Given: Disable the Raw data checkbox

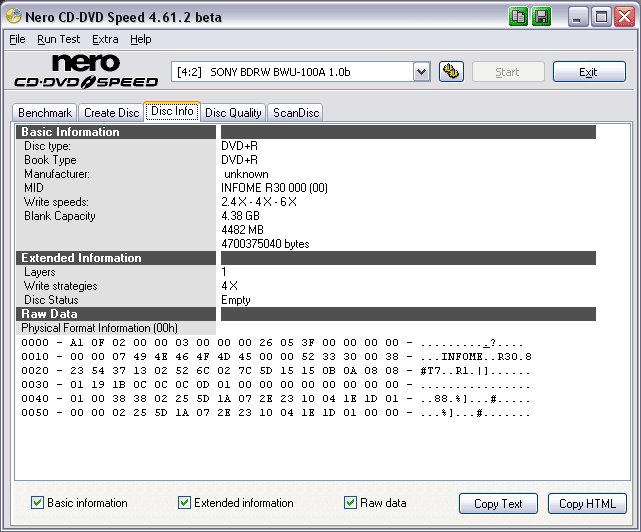Looking at the screenshot, I should [x=350, y=503].
